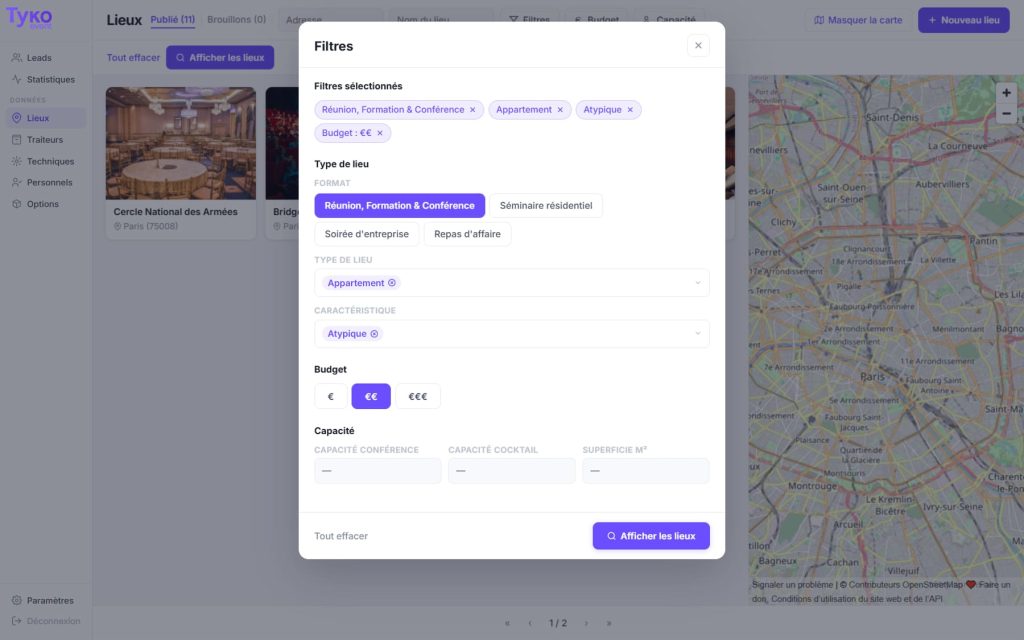
Task: Open Techniques in the sidebar
Action: click(50, 161)
